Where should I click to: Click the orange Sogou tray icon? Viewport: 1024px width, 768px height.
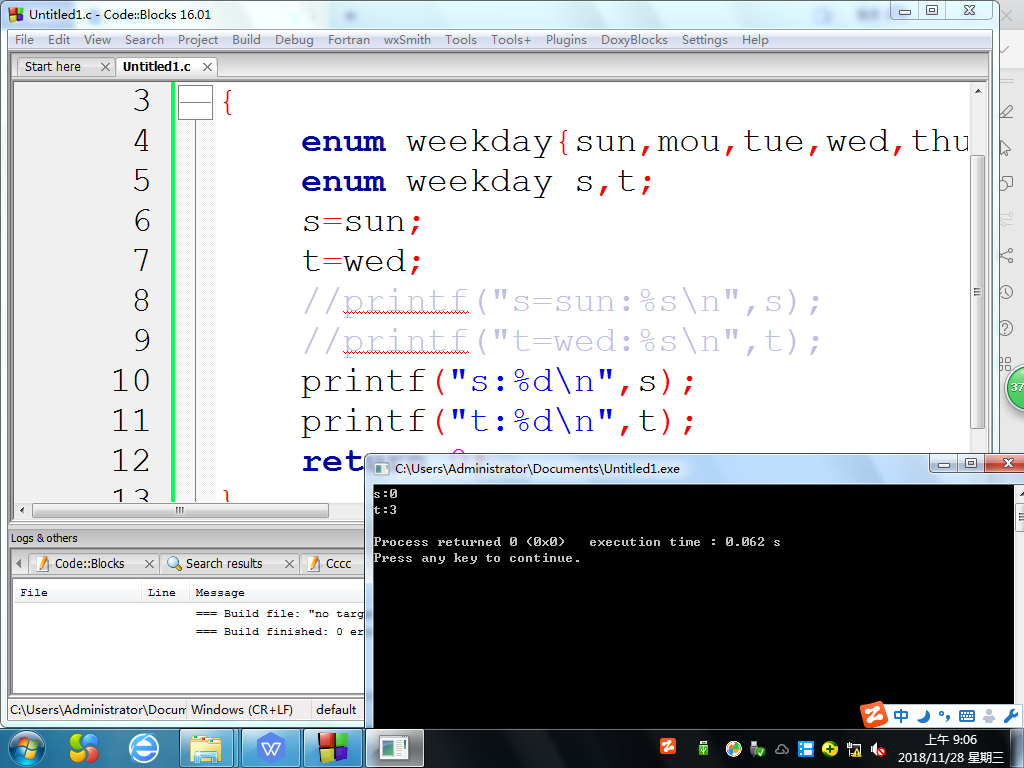(668, 746)
